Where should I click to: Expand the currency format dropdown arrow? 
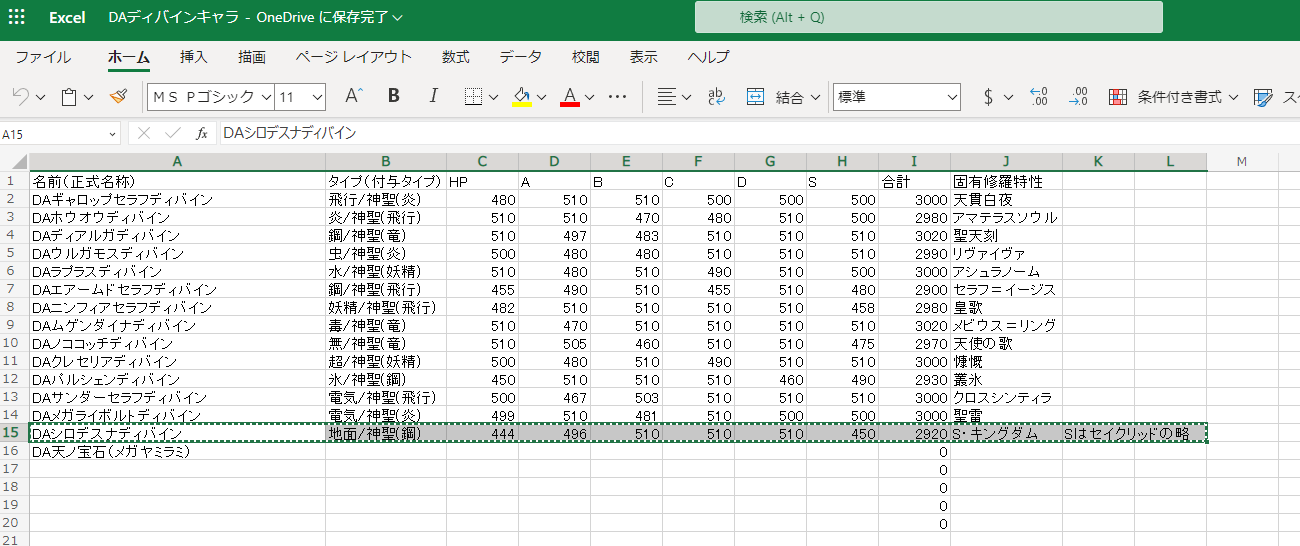click(x=1008, y=98)
